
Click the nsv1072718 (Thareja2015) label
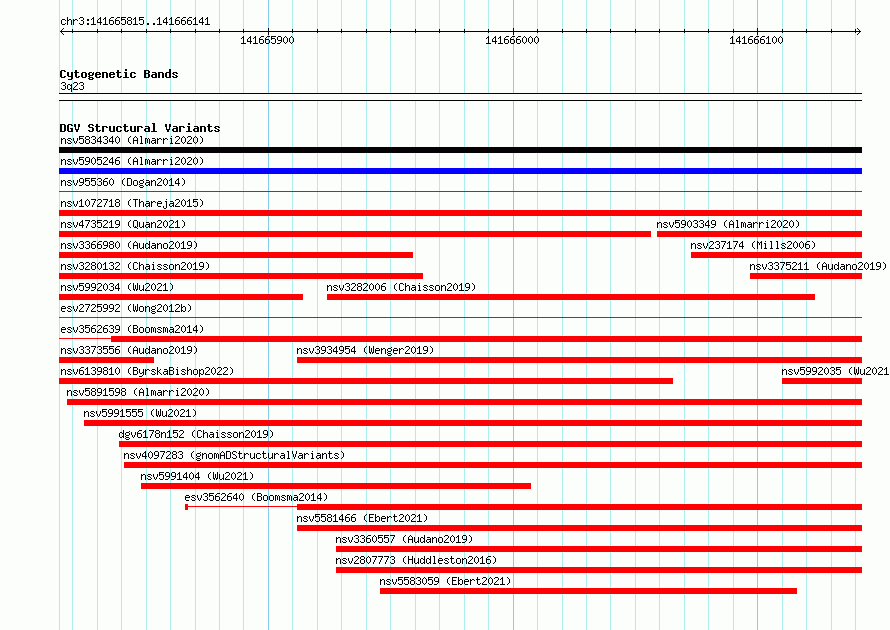point(132,203)
